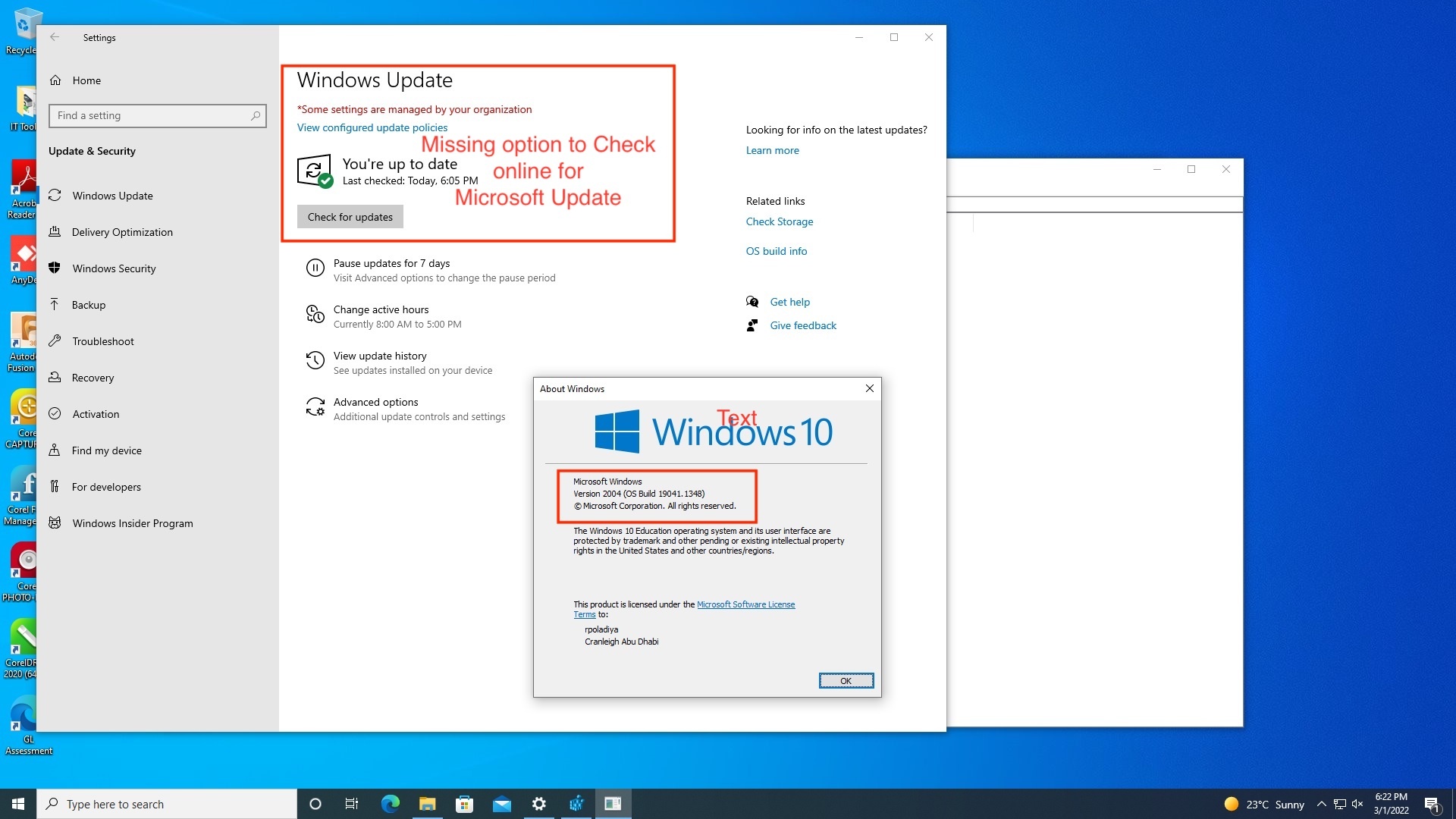
Task: Click the Microsoft Store taskbar icon
Action: (464, 804)
